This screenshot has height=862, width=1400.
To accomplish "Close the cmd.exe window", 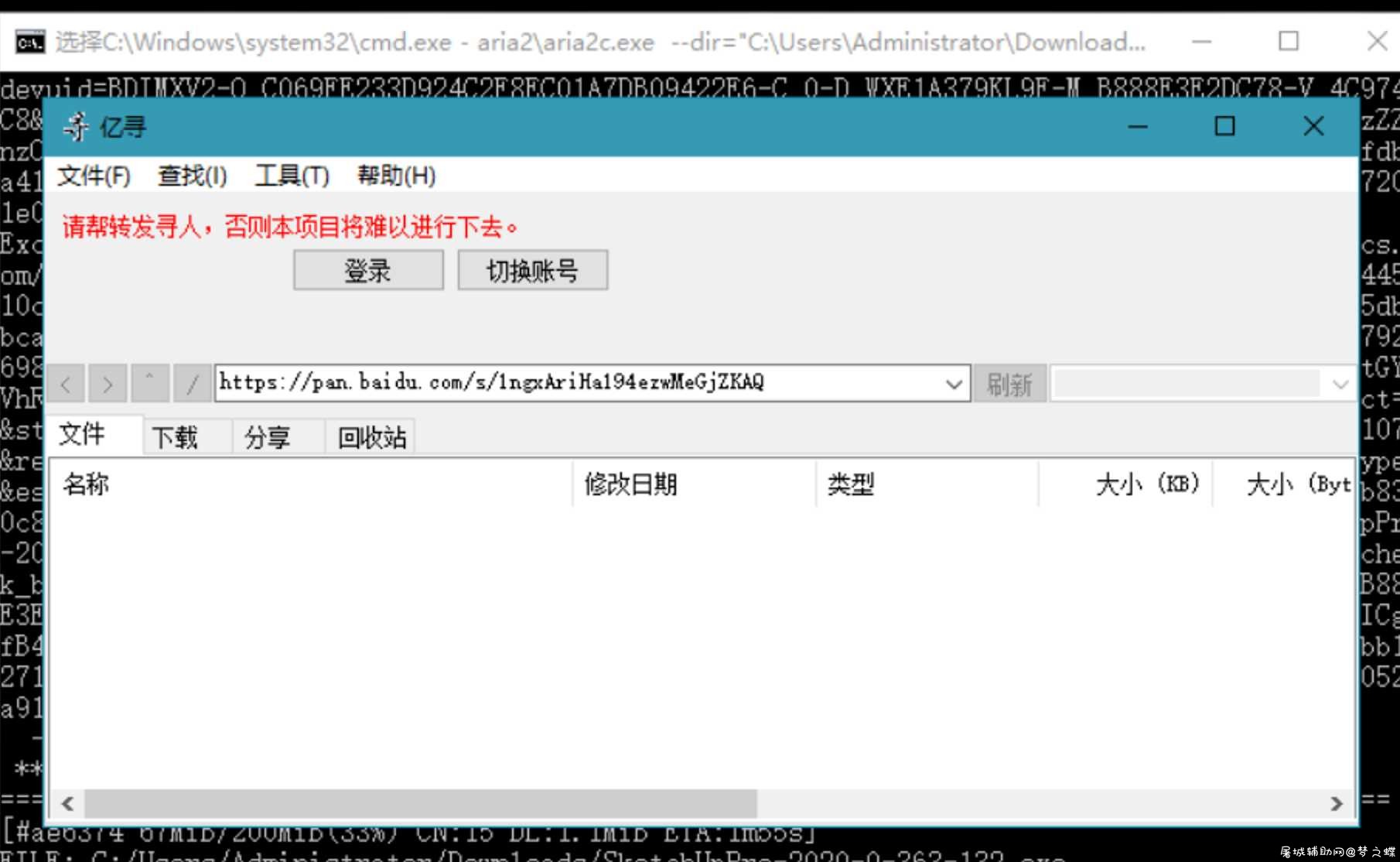I will 1377,41.
